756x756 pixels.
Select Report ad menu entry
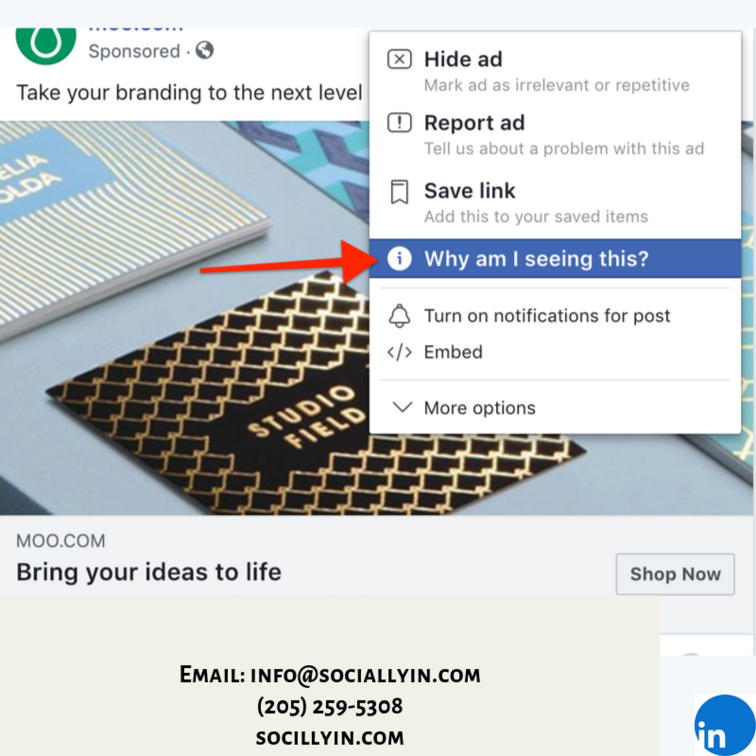click(x=555, y=135)
